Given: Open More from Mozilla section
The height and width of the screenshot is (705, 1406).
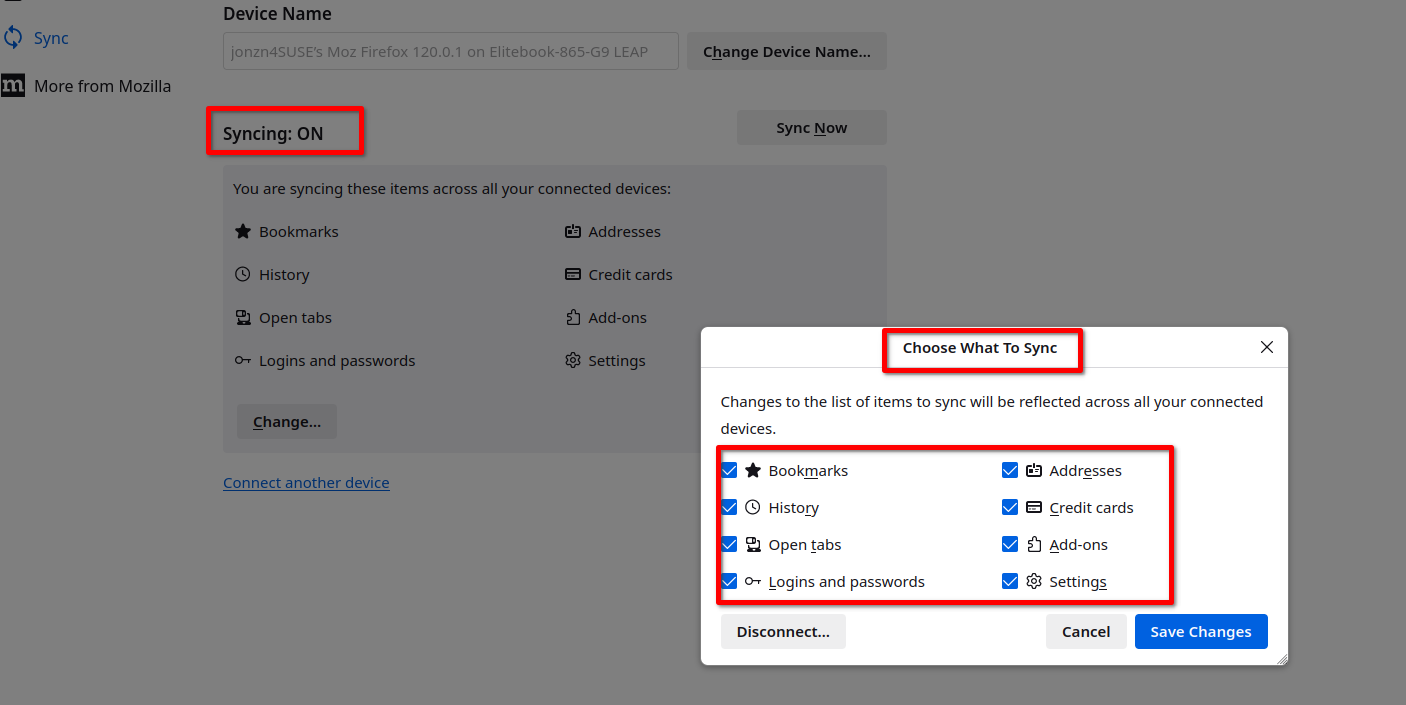Looking at the screenshot, I should [102, 86].
